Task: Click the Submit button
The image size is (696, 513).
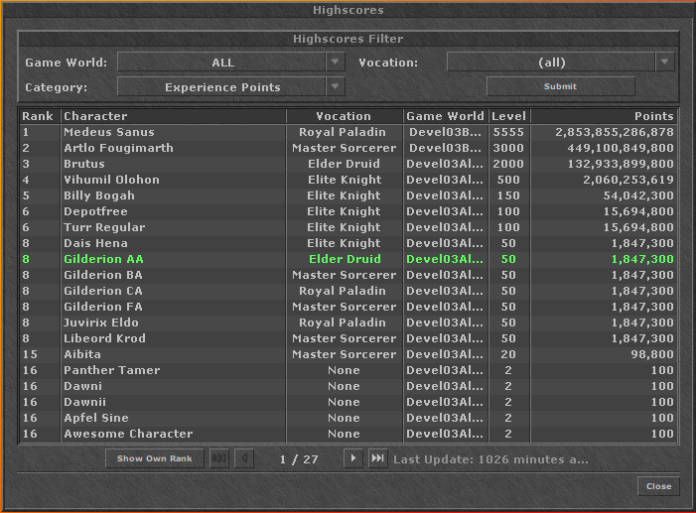Action: (560, 87)
